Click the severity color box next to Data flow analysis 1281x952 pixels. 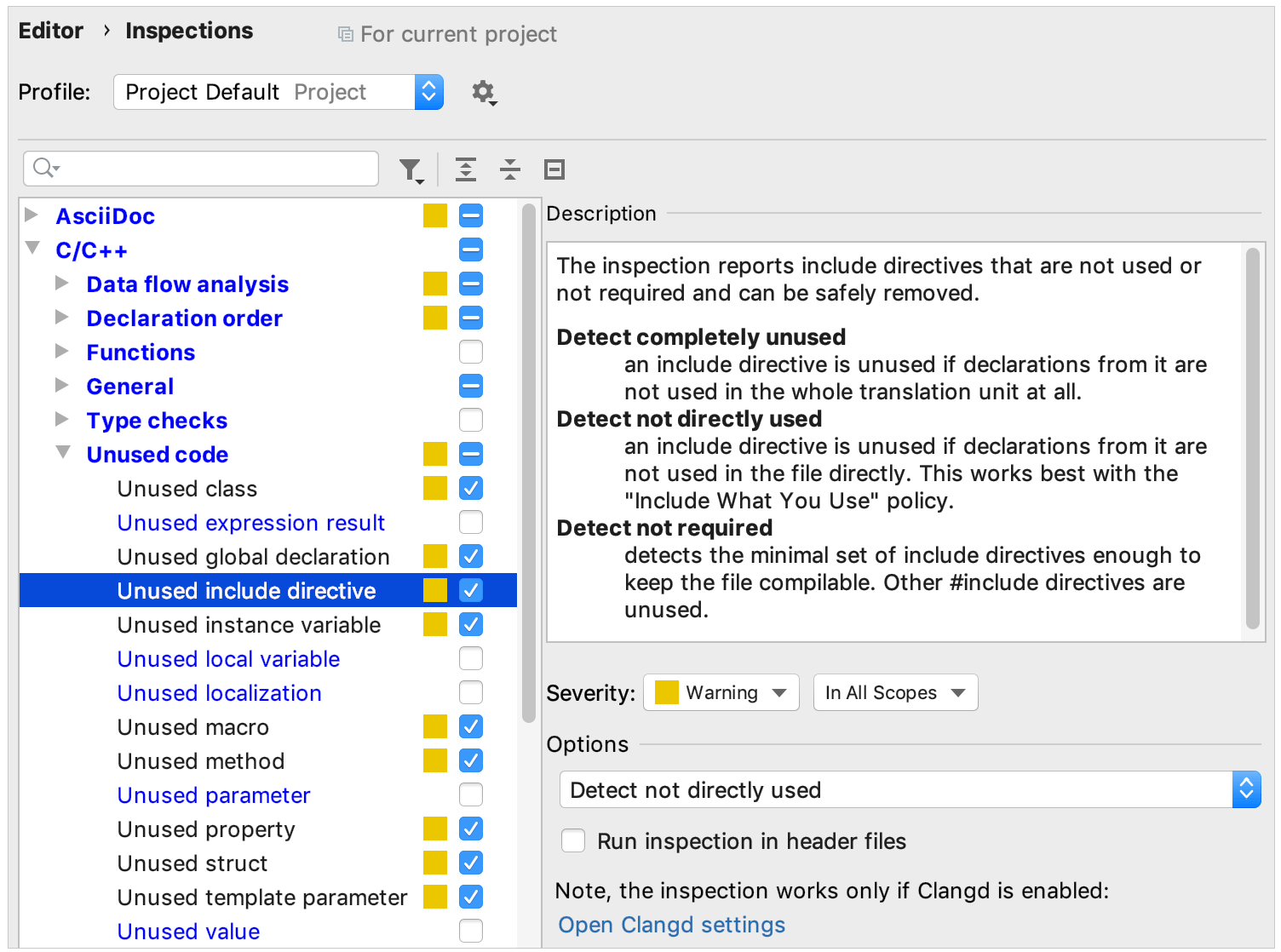coord(435,284)
